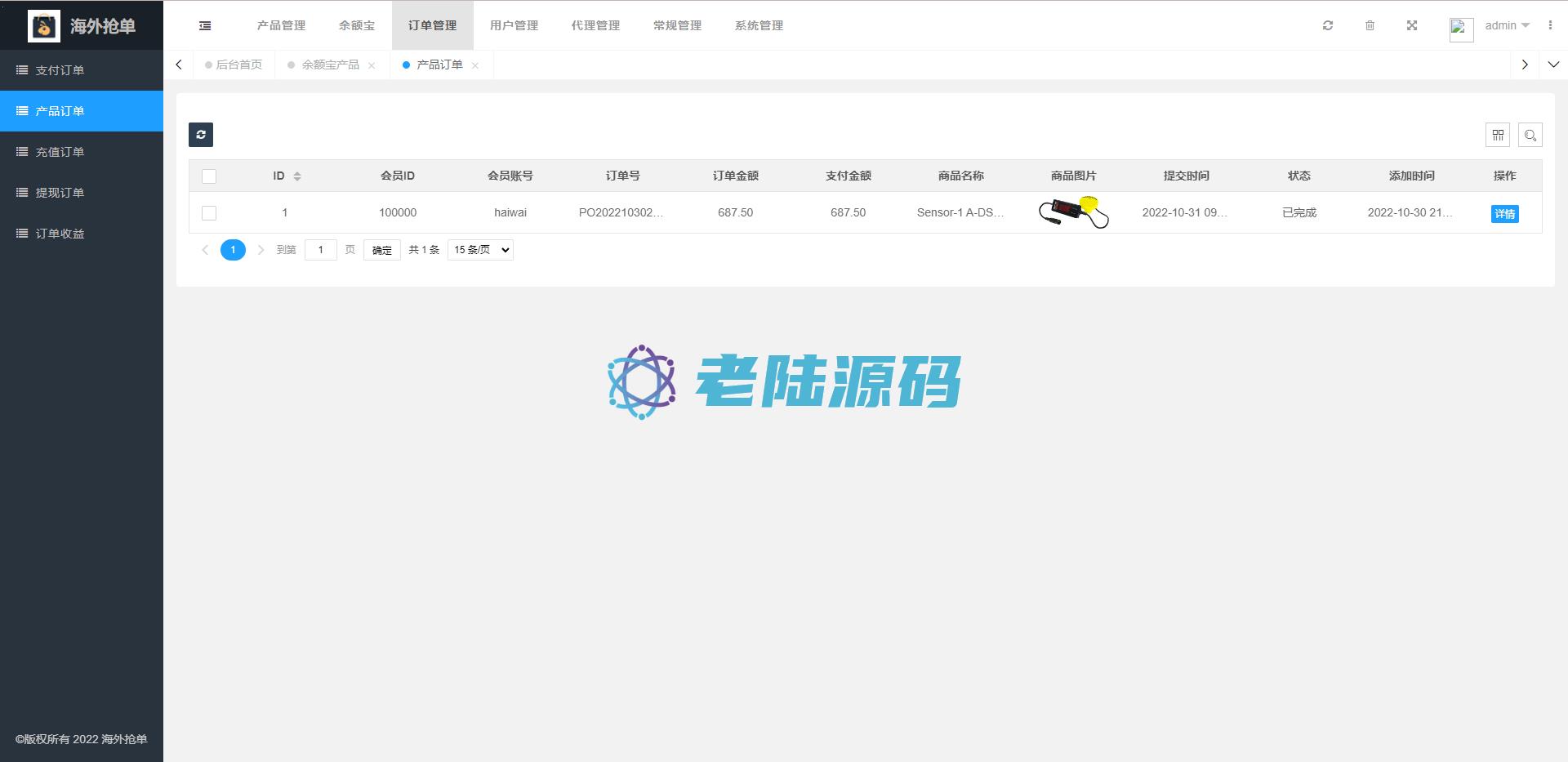Open the 15 条/页 page size dropdown
Viewport: 1568px width, 762px height.
(x=480, y=250)
